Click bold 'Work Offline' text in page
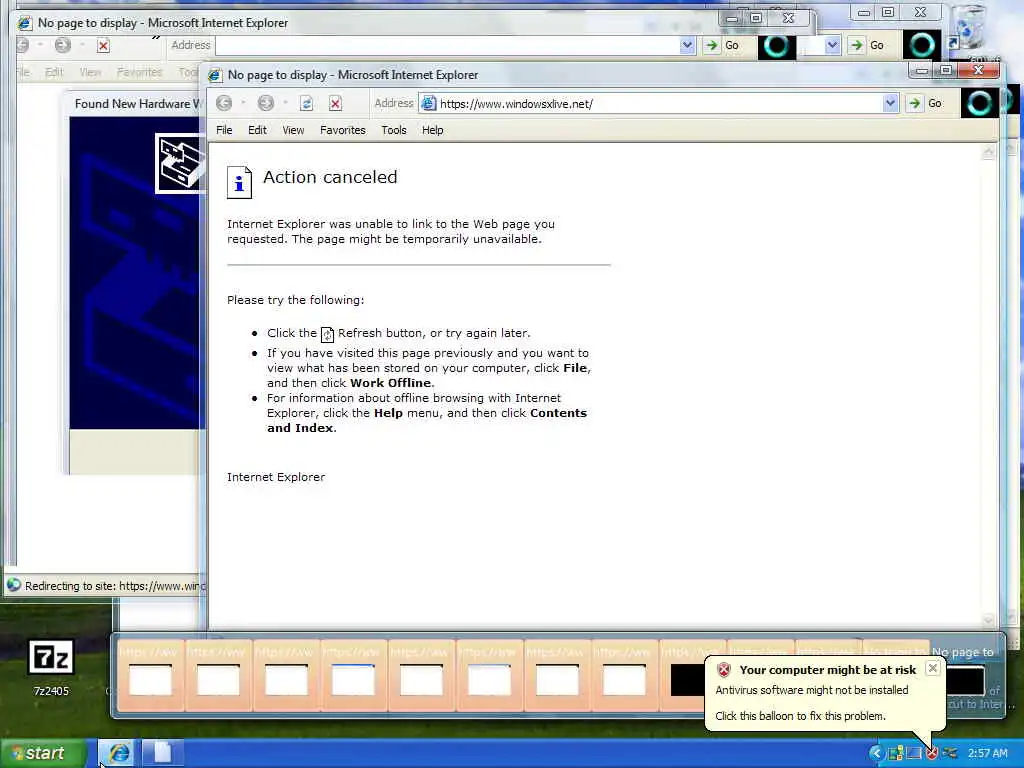Image resolution: width=1024 pixels, height=768 pixels. pos(391,383)
